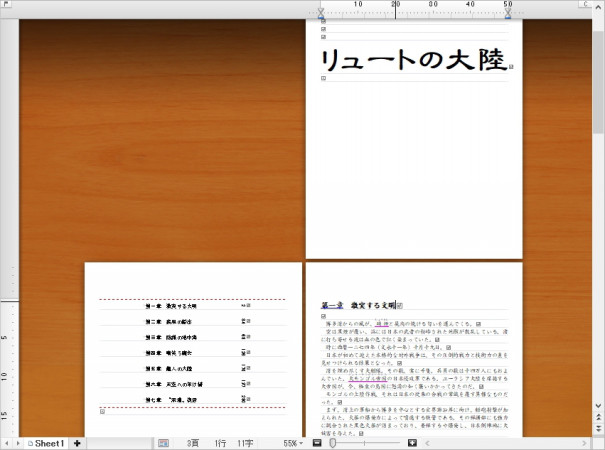Click the horizontal scrollbar left arrow
605x450 pixels.
[x=427, y=443]
